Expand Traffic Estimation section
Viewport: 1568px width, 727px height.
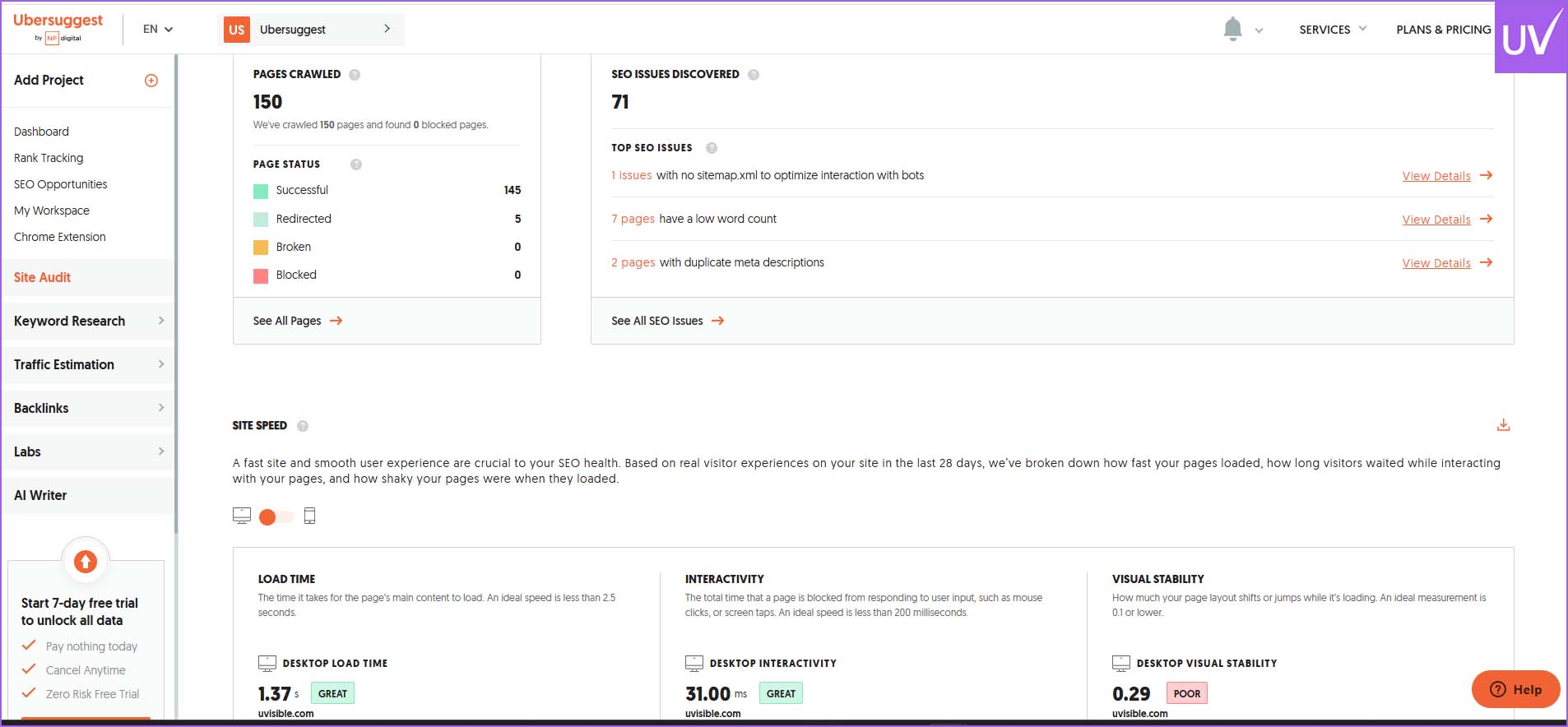click(x=88, y=364)
